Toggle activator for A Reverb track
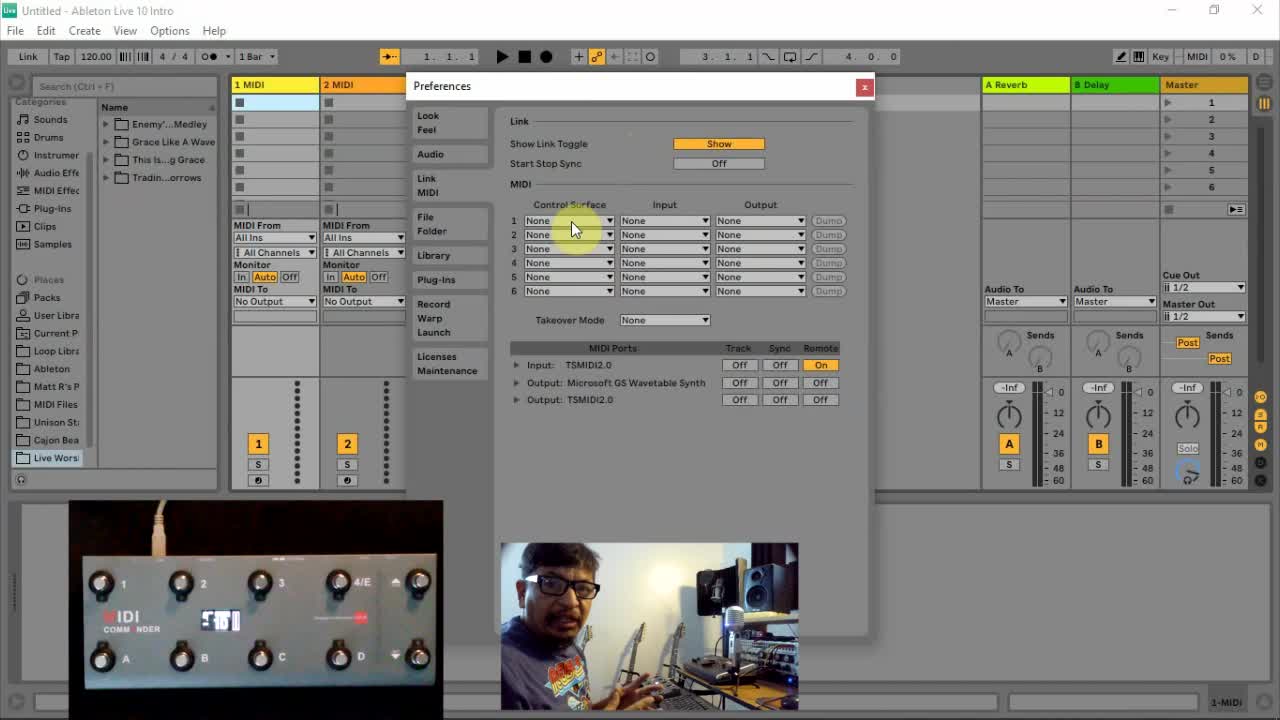The height and width of the screenshot is (720, 1280). pyautogui.click(x=1009, y=444)
